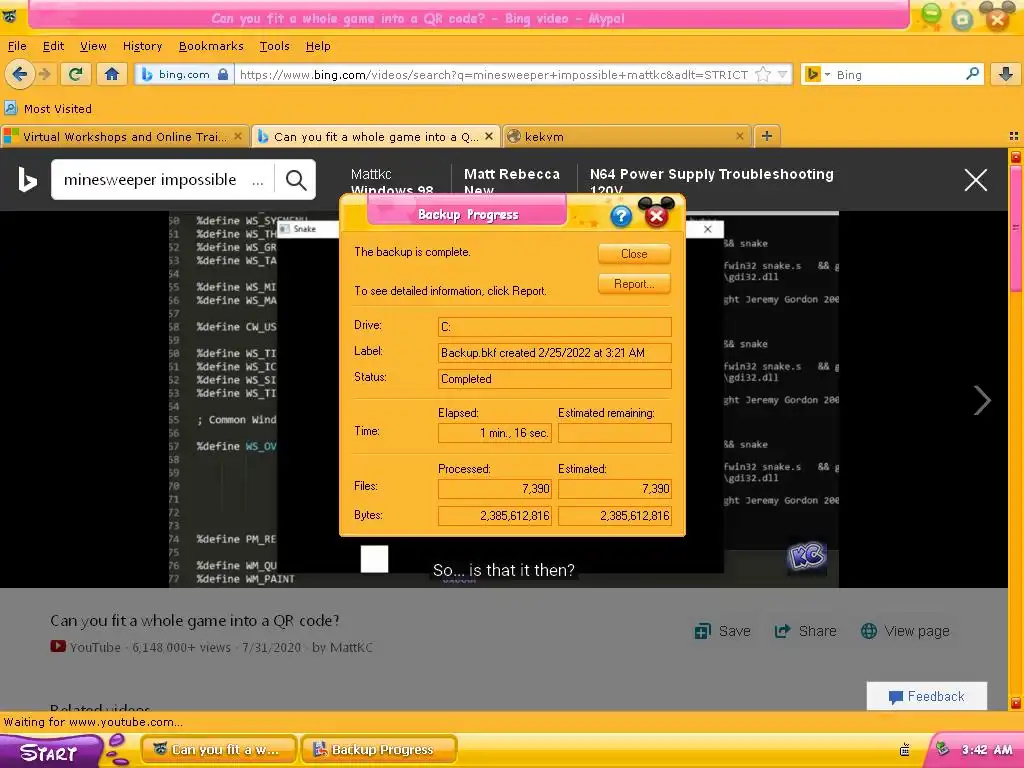Click the YouTube source icon
Viewport: 1024px width, 768px height.
click(58, 647)
